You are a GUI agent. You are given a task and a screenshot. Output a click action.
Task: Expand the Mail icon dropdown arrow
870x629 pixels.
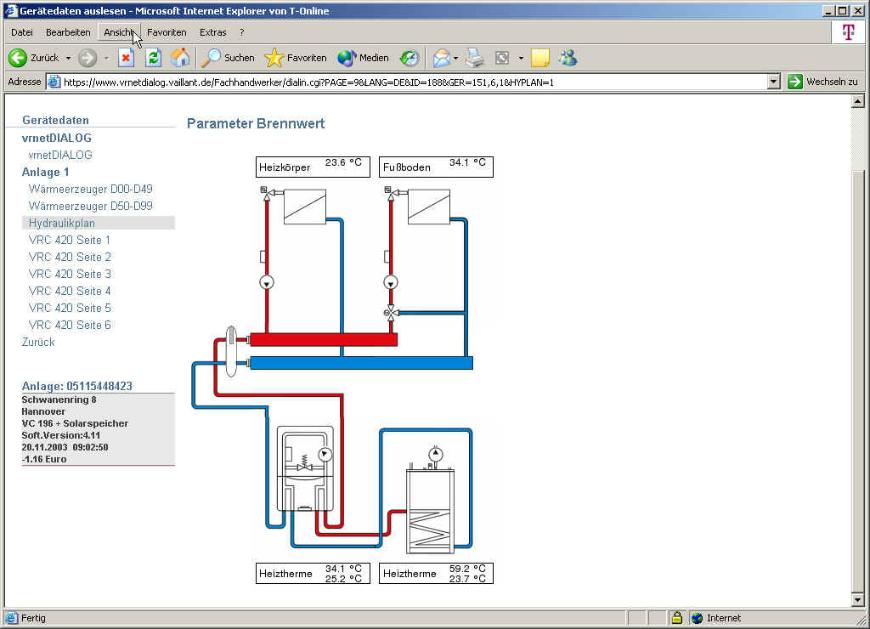point(456,58)
